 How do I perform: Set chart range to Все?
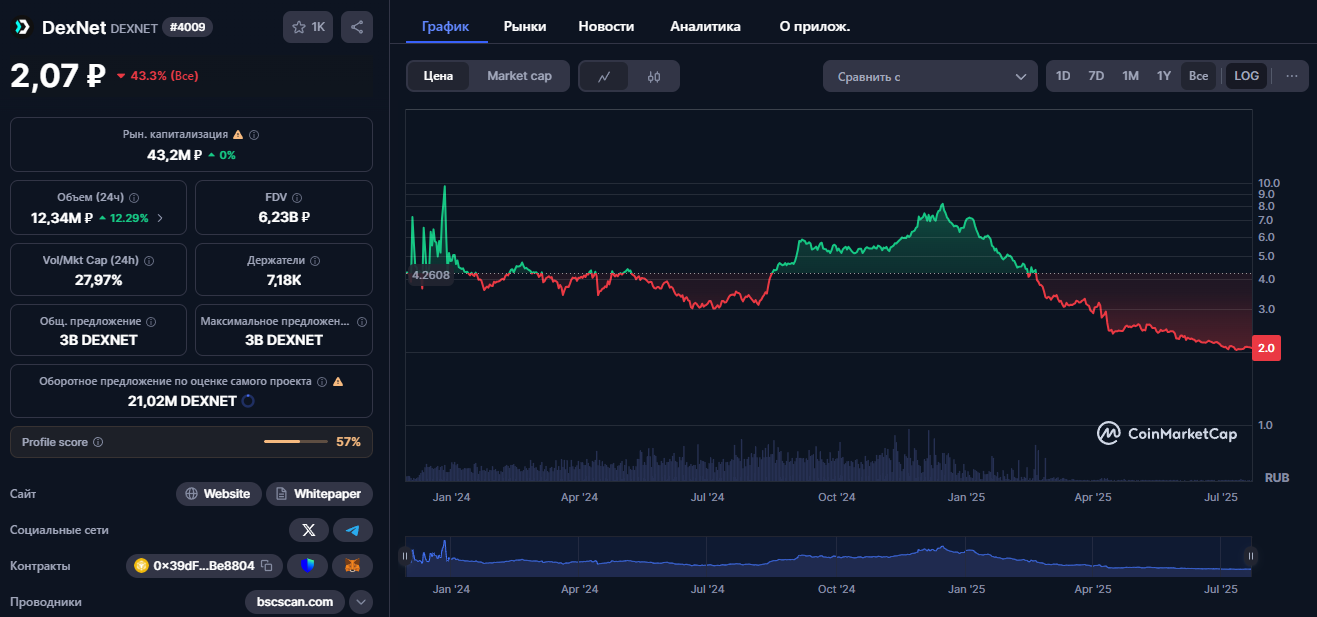[1198, 76]
